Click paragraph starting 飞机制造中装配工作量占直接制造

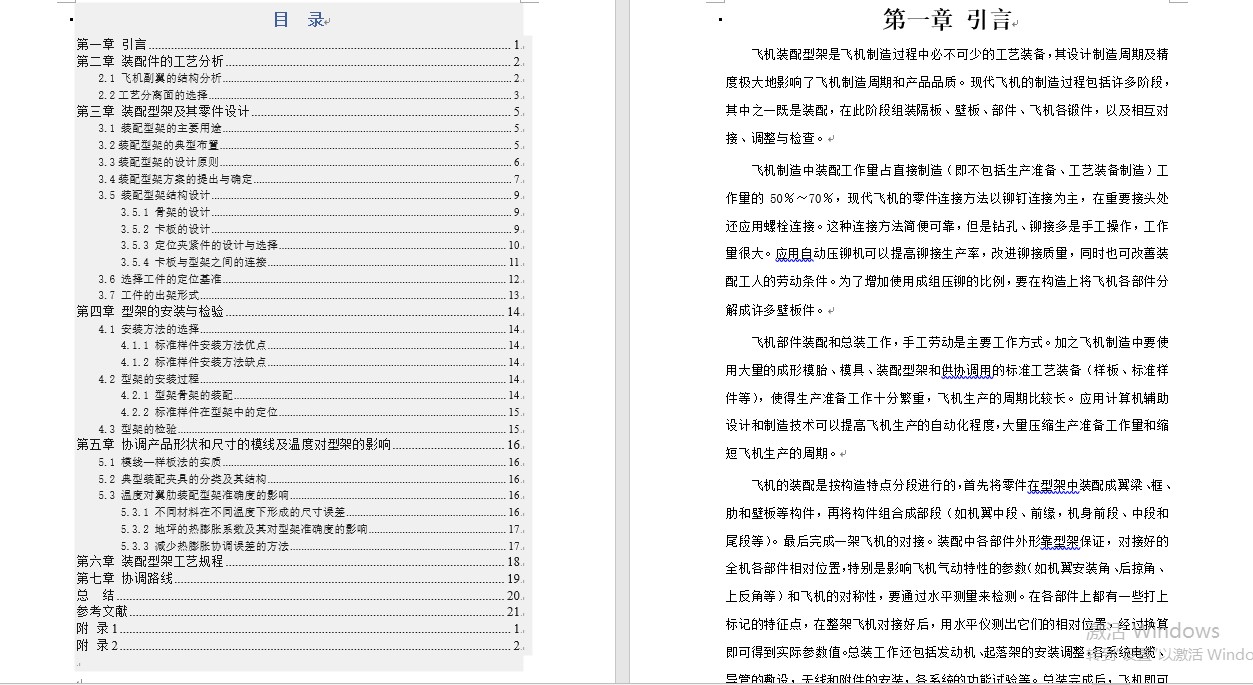click(947, 240)
